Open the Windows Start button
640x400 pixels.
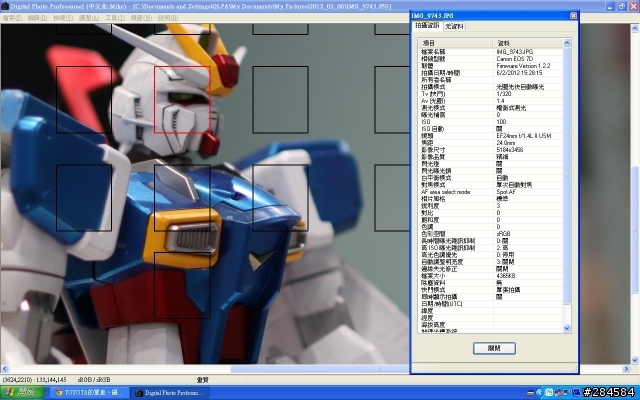22,393
